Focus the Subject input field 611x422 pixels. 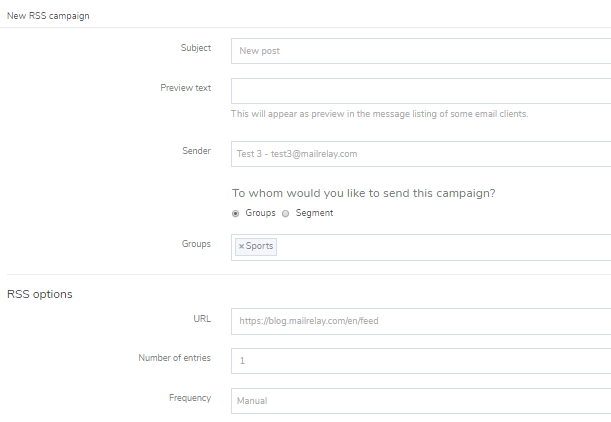pos(420,50)
